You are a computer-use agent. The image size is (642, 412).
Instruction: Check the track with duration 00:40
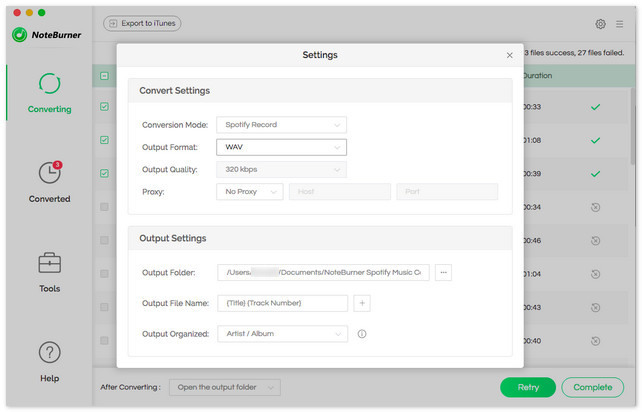pyautogui.click(x=104, y=341)
